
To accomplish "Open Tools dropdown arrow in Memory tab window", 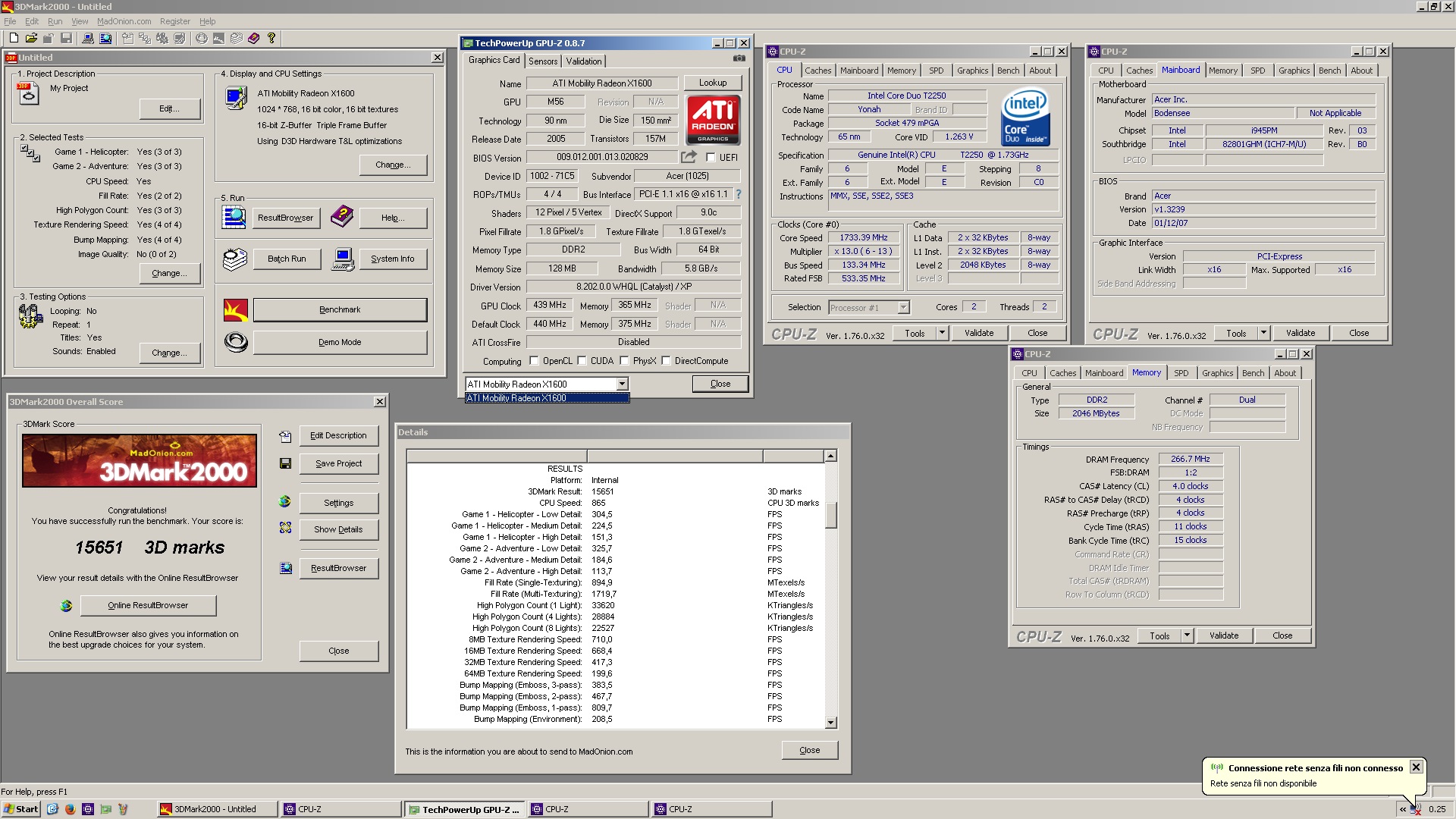I will [1187, 635].
